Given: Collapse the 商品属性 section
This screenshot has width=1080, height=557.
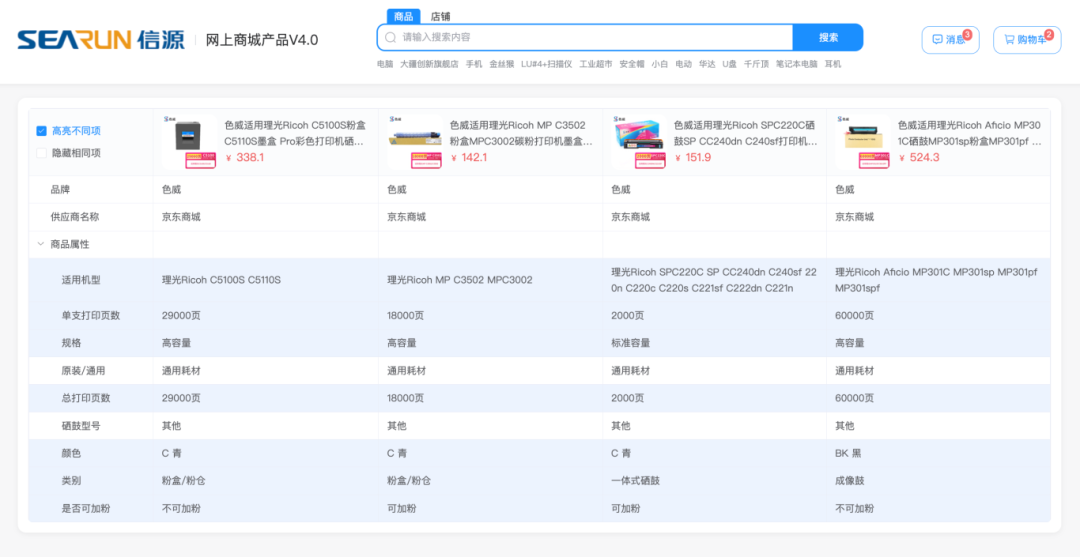Looking at the screenshot, I should pos(41,244).
